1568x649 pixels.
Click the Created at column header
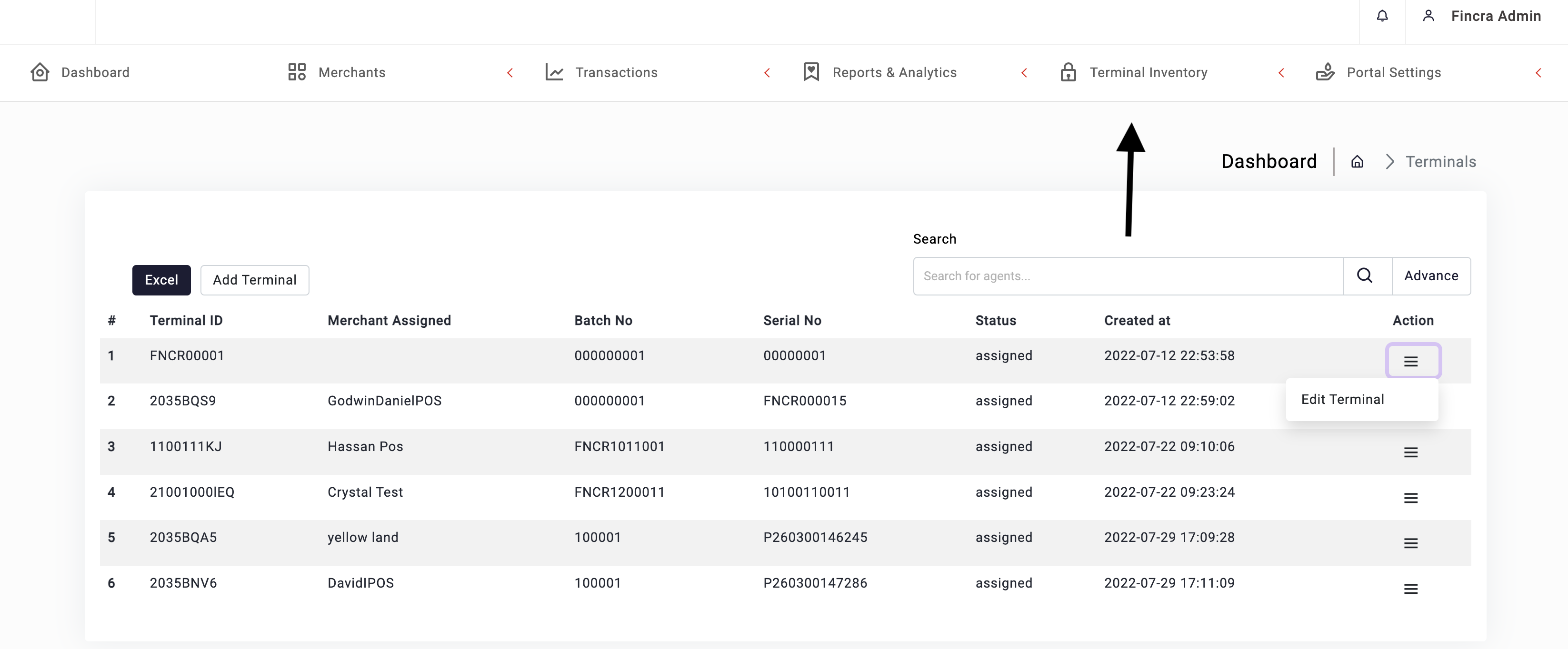coord(1137,321)
